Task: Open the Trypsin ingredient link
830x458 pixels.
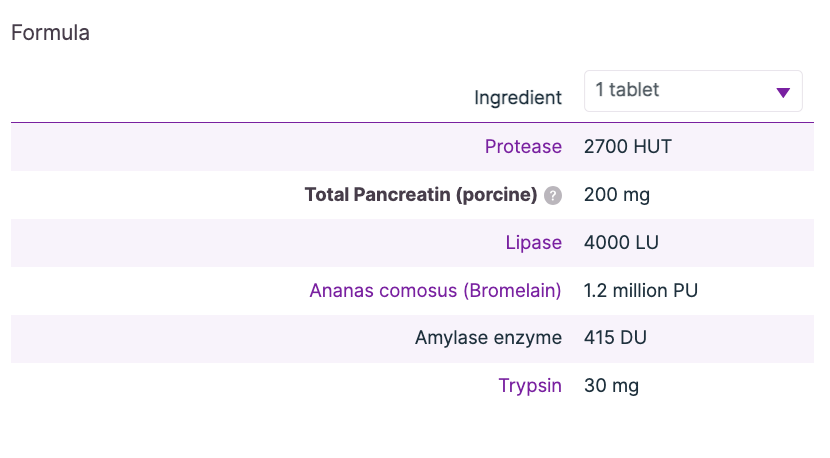Action: 530,385
